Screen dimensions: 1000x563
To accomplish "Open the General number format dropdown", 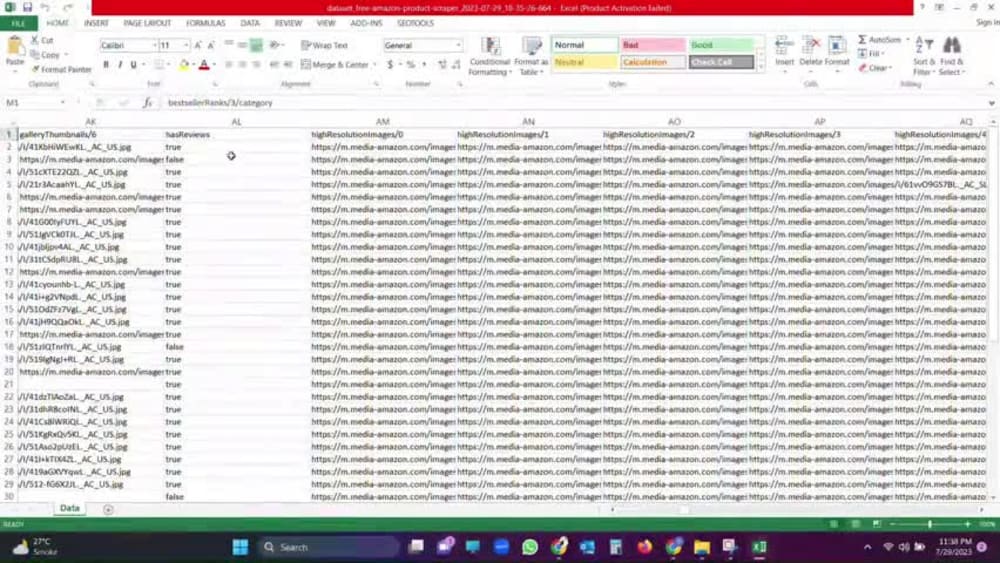I will (x=458, y=45).
